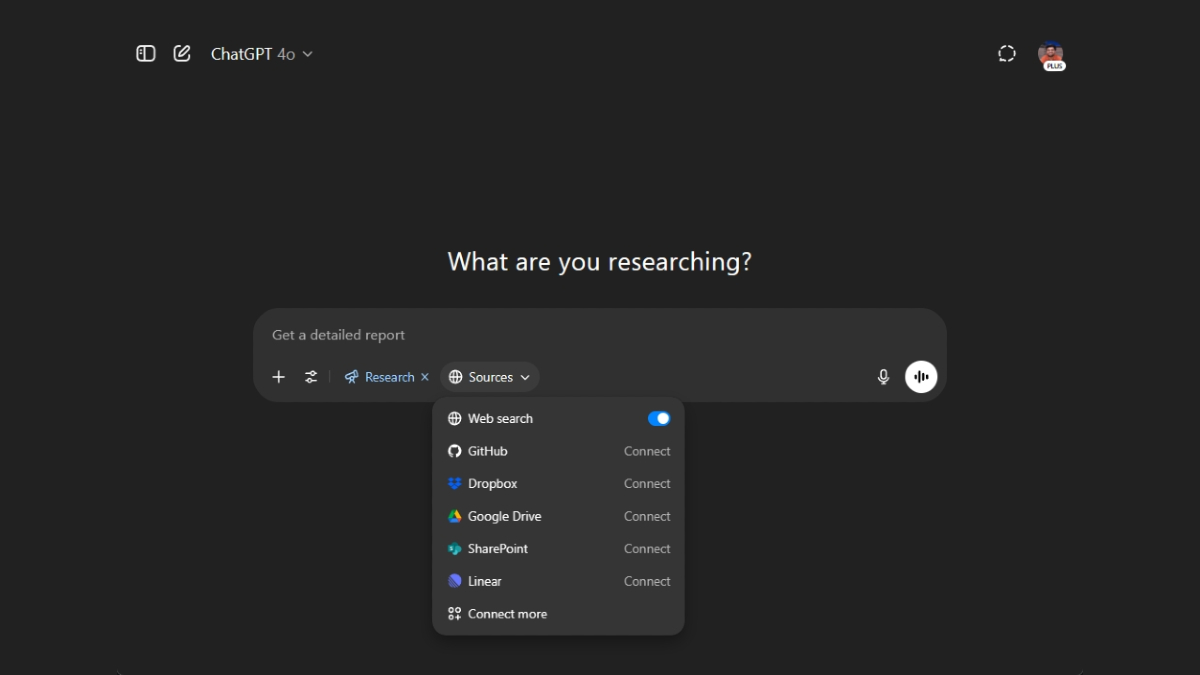Collapse the Sources dropdown

(x=490, y=377)
